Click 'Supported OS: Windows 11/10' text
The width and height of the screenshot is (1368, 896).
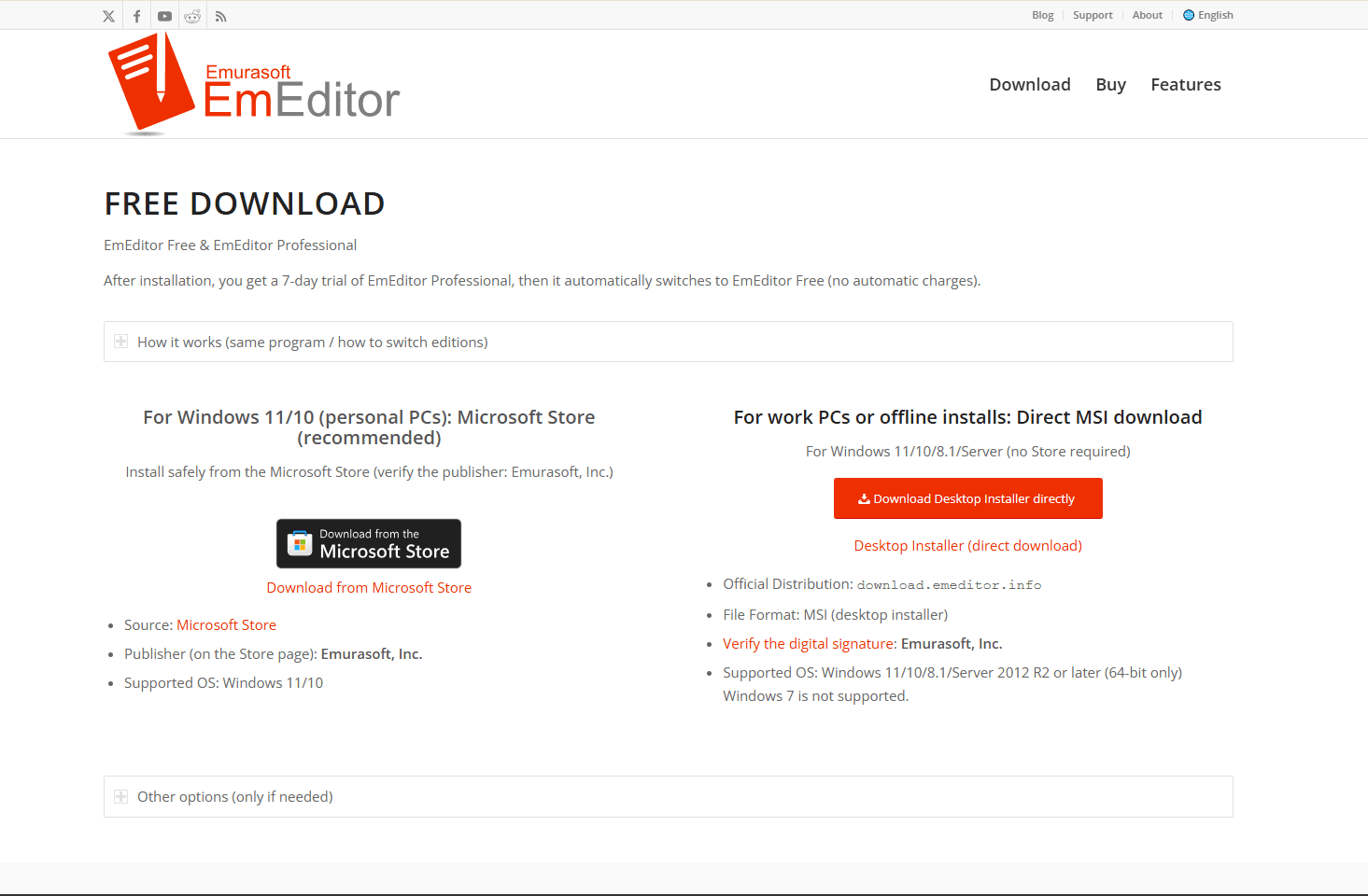(223, 683)
